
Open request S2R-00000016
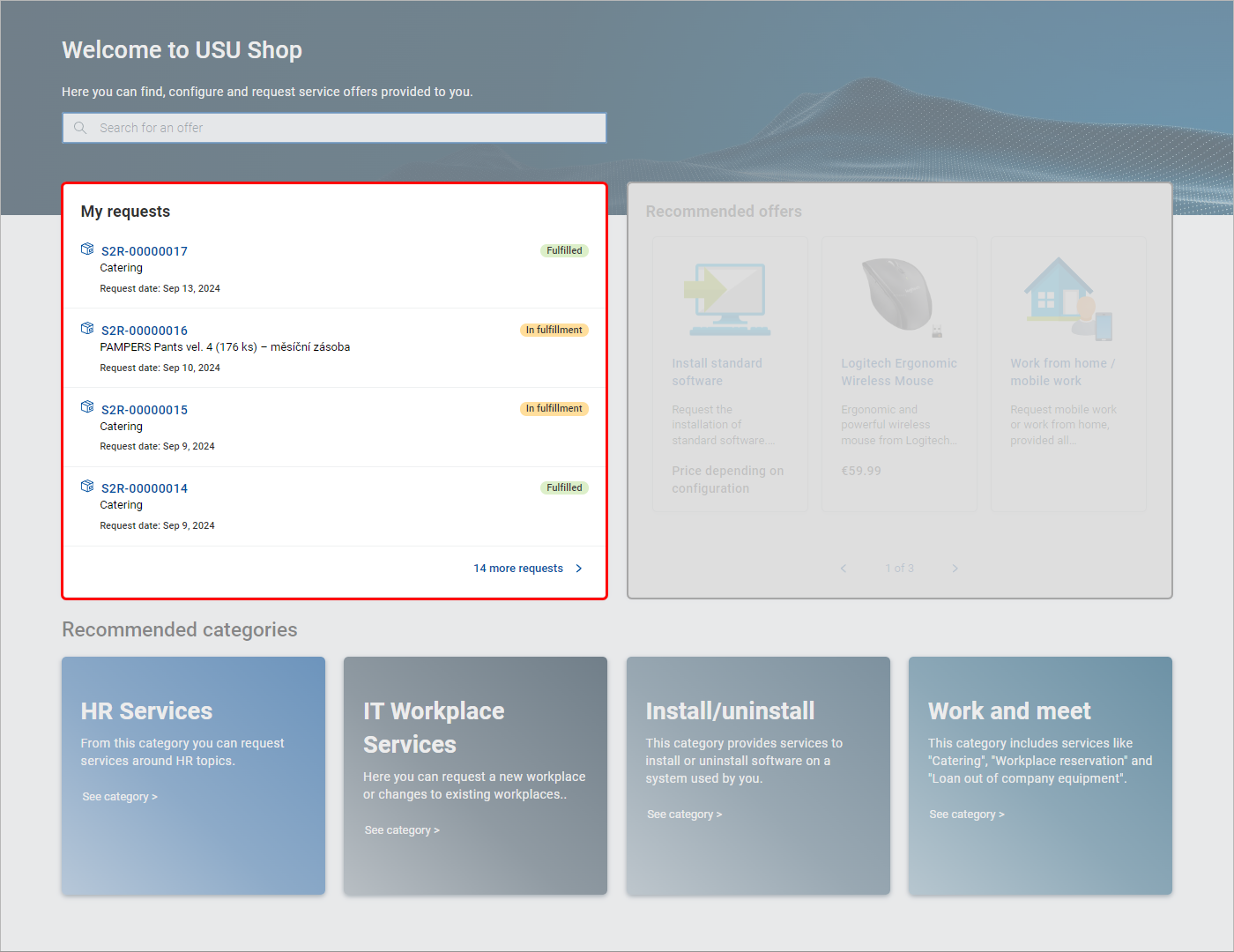pyautogui.click(x=145, y=331)
